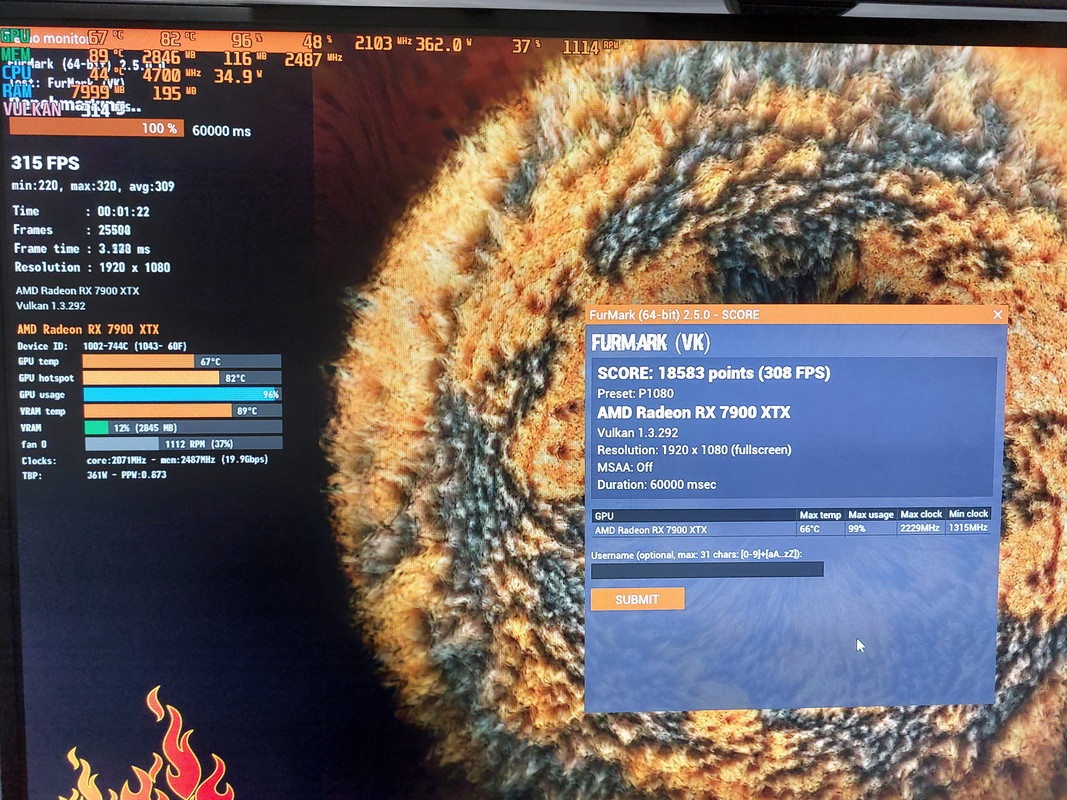Click the GPU temp 67°C bar
This screenshot has height=800, width=1067.
182,361
